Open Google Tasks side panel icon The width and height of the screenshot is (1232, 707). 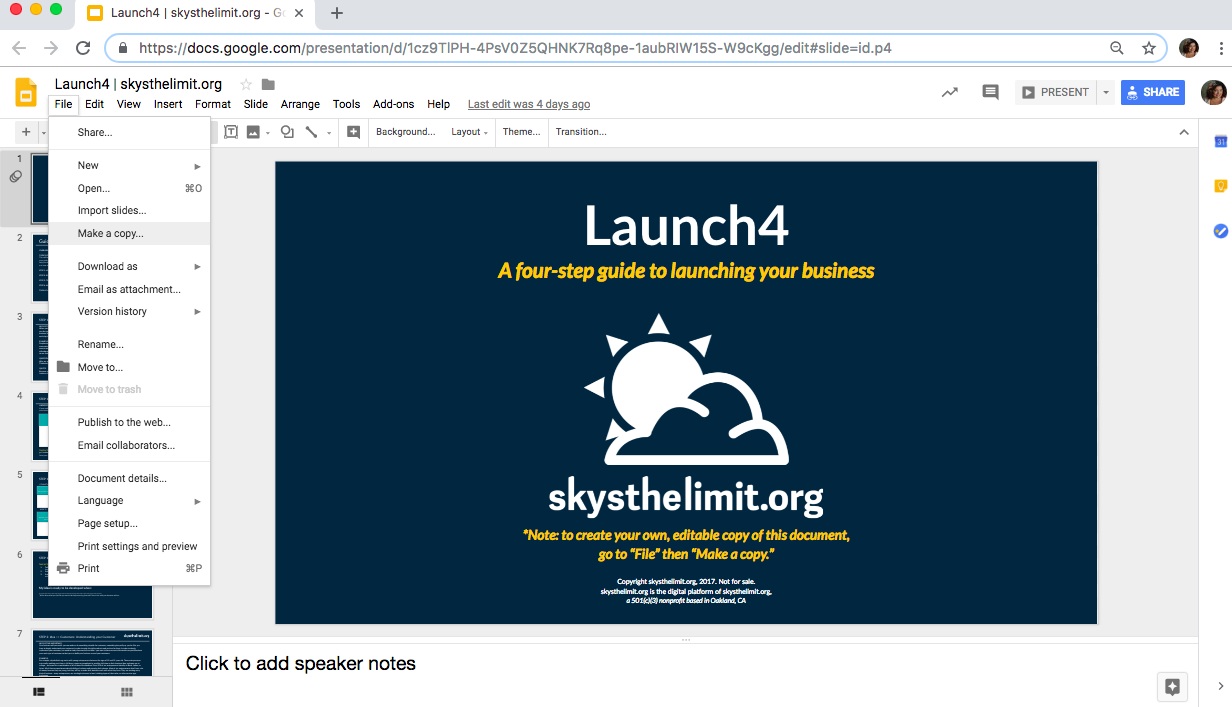pyautogui.click(x=1220, y=231)
